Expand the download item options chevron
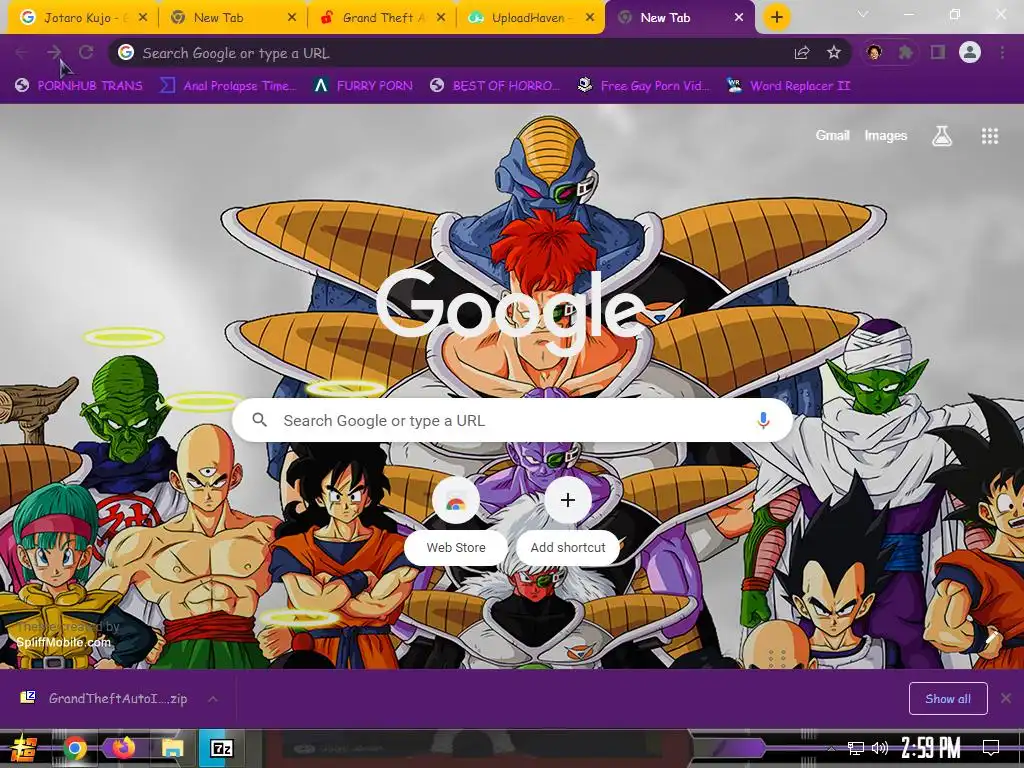The height and width of the screenshot is (768, 1024). [213, 699]
